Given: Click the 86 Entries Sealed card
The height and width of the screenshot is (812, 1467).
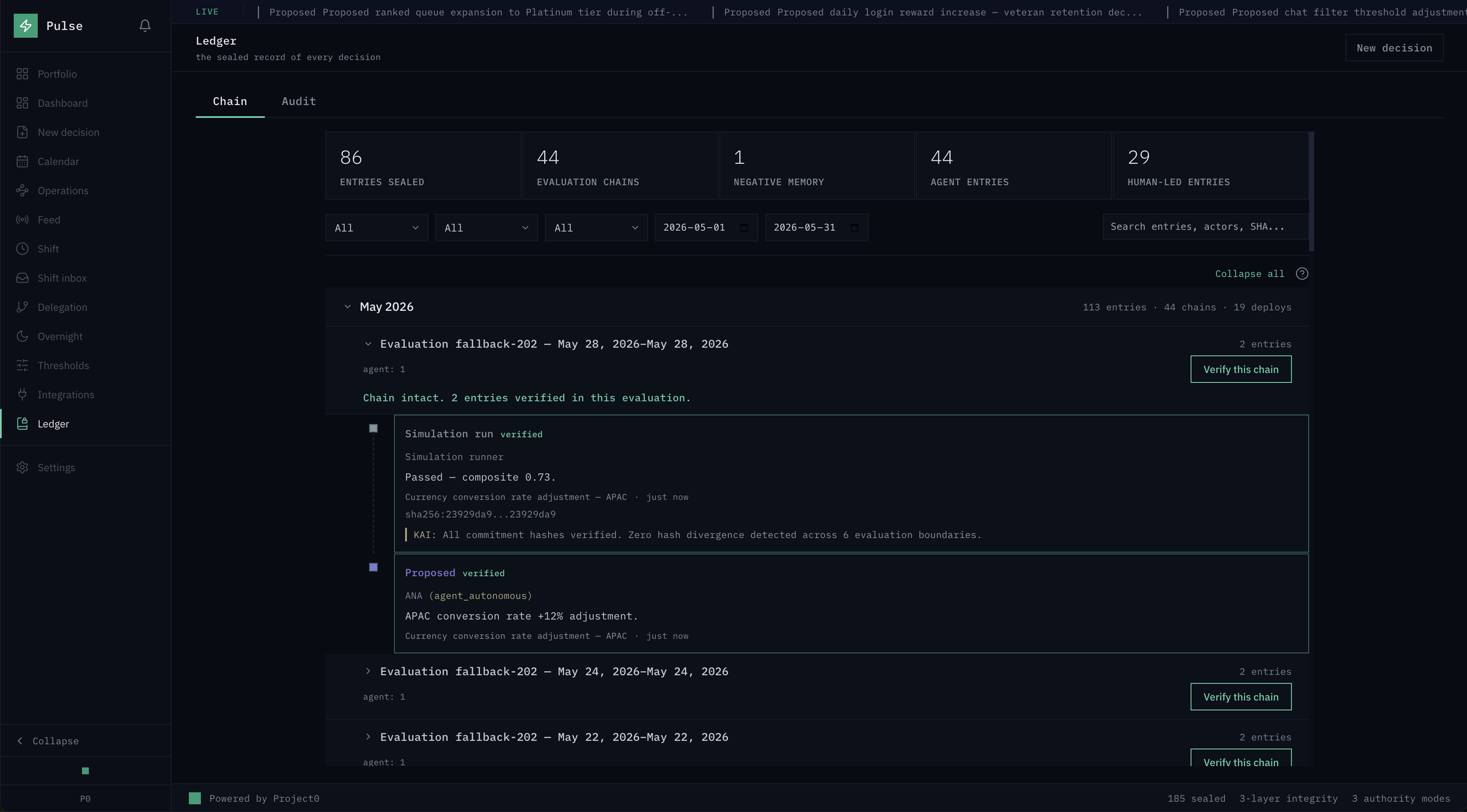Looking at the screenshot, I should [x=423, y=166].
